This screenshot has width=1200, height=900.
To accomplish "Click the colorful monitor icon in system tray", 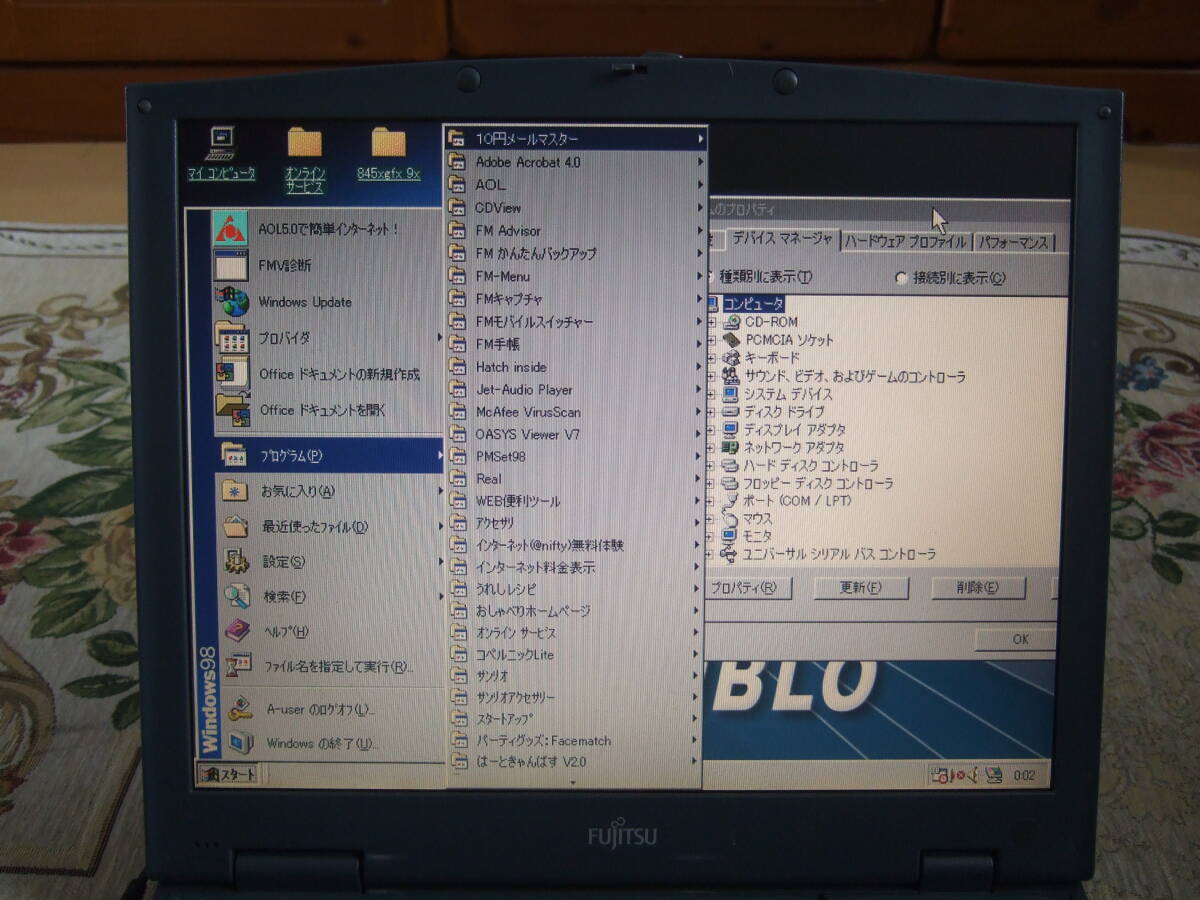I will click(993, 774).
